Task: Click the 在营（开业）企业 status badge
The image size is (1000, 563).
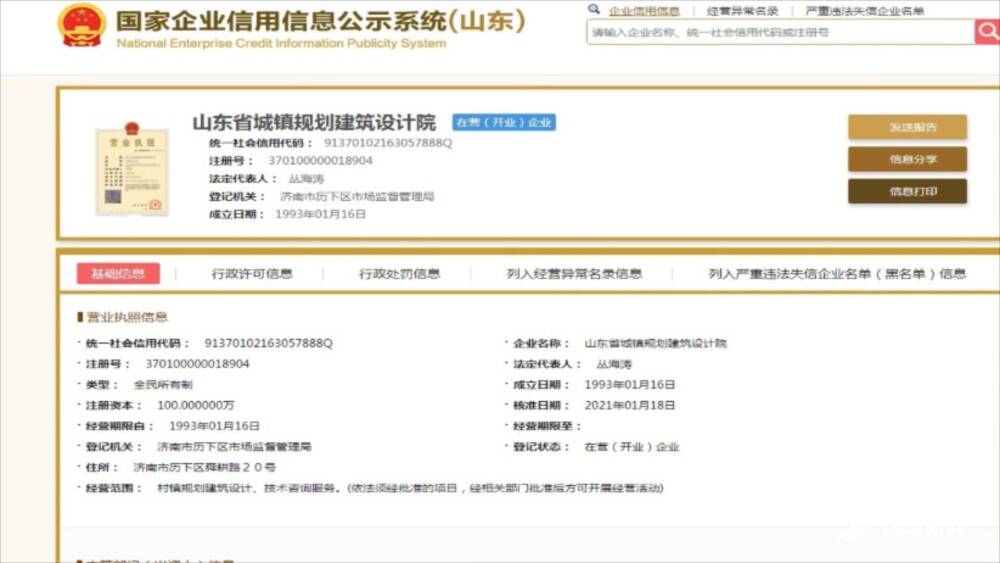Action: (503, 123)
